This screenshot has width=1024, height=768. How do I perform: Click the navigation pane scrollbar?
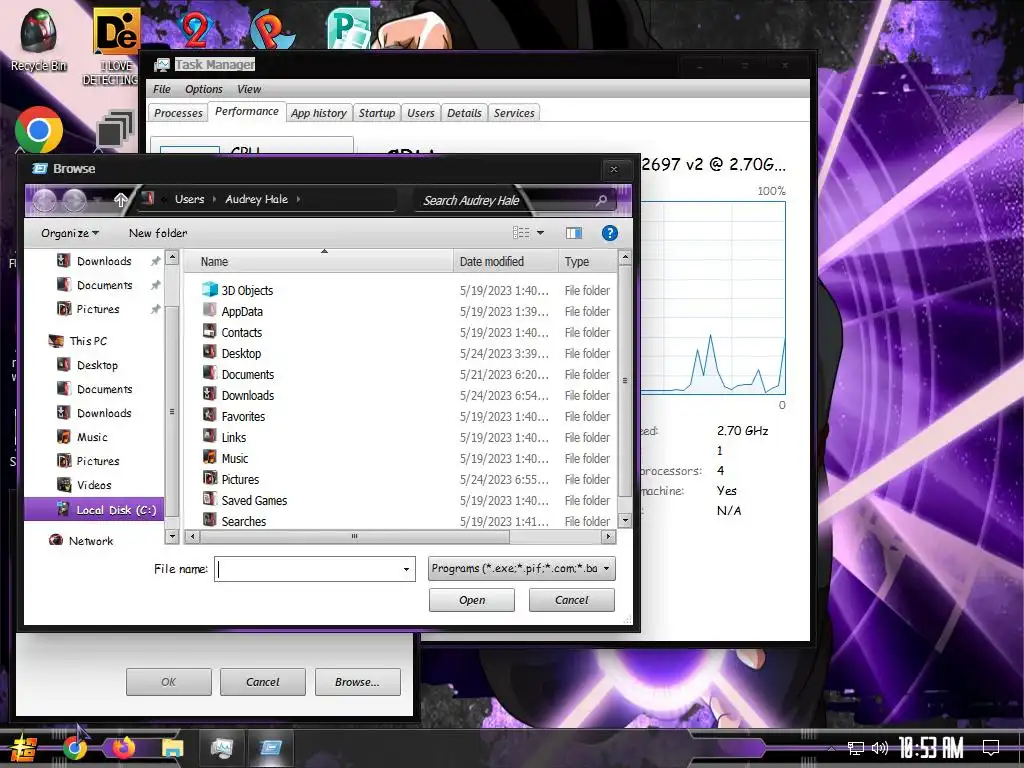point(172,411)
